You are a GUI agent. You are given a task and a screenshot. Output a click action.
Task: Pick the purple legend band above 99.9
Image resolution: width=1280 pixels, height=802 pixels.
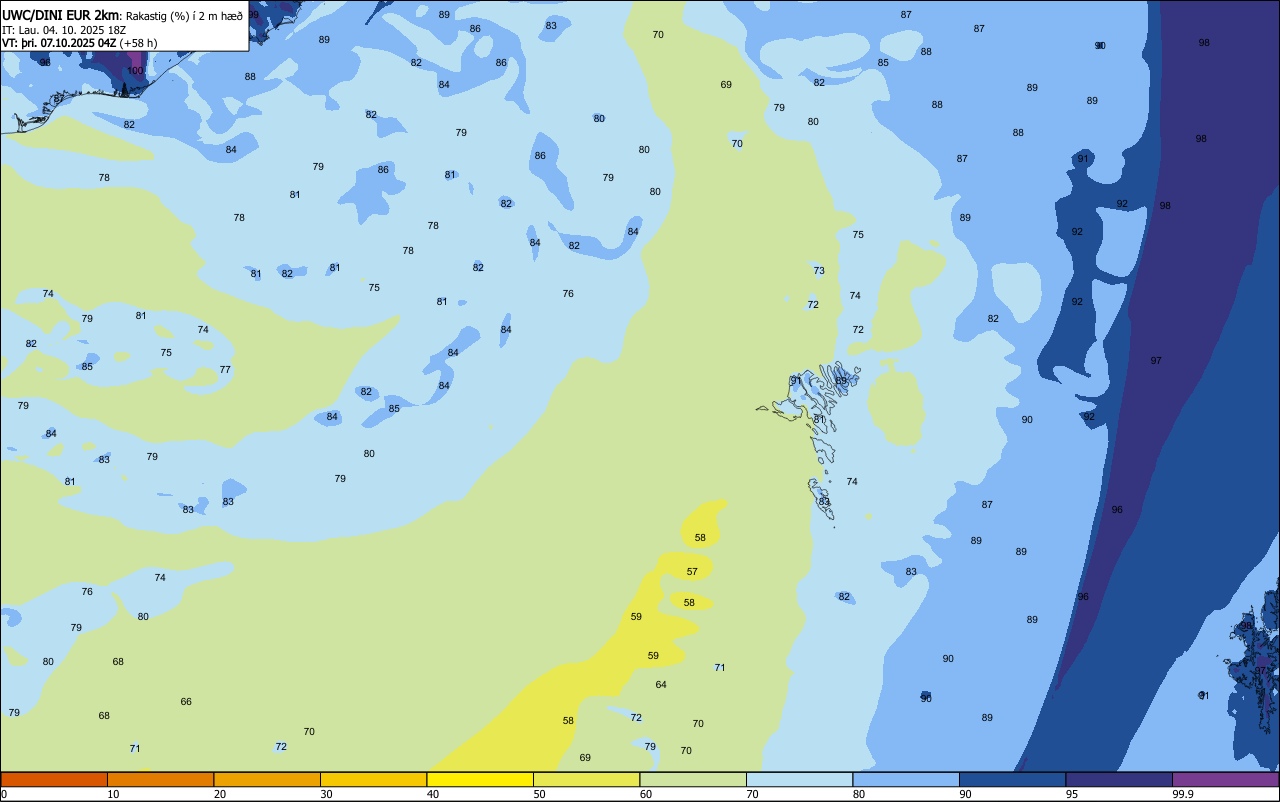tap(1225, 779)
